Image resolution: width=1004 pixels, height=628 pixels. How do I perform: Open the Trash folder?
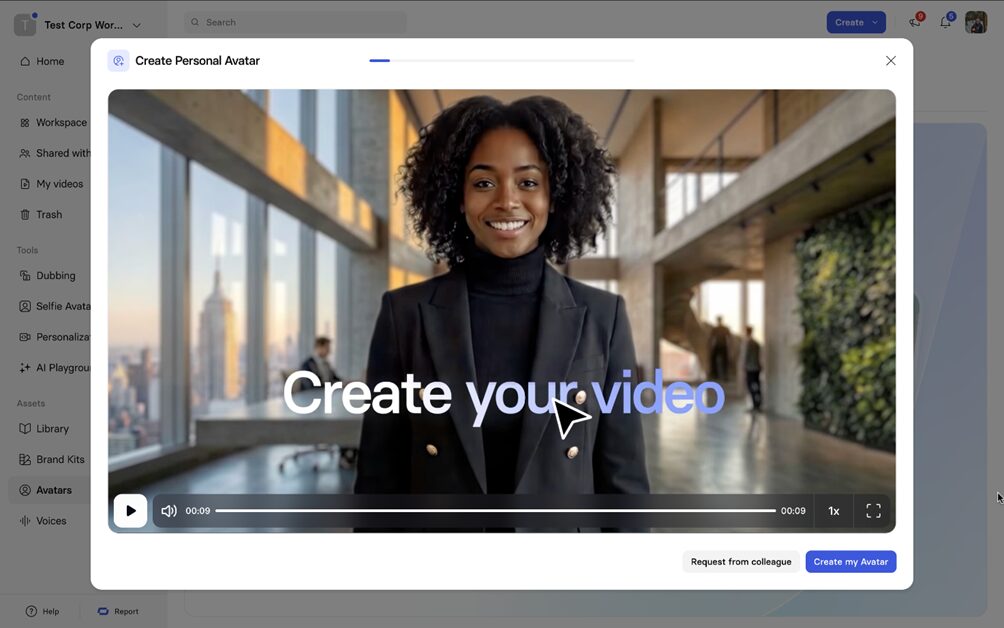click(x=48, y=215)
